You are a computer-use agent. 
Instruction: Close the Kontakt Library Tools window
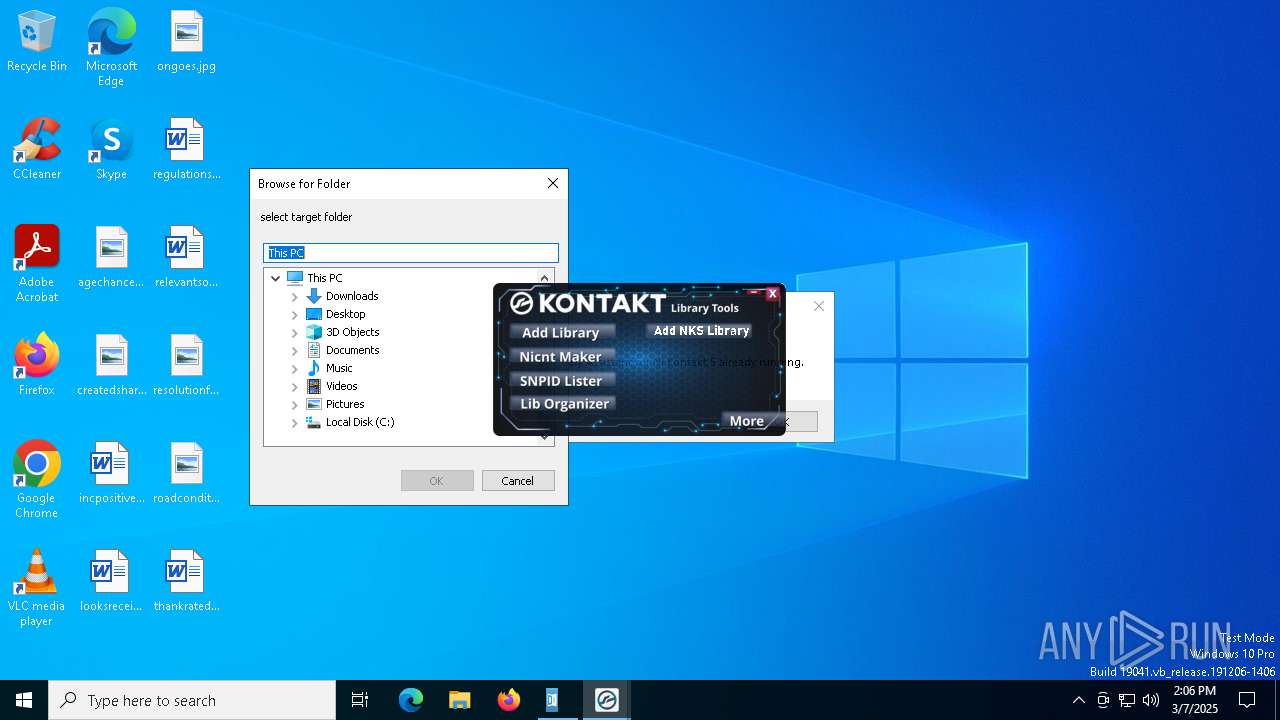pos(772,294)
